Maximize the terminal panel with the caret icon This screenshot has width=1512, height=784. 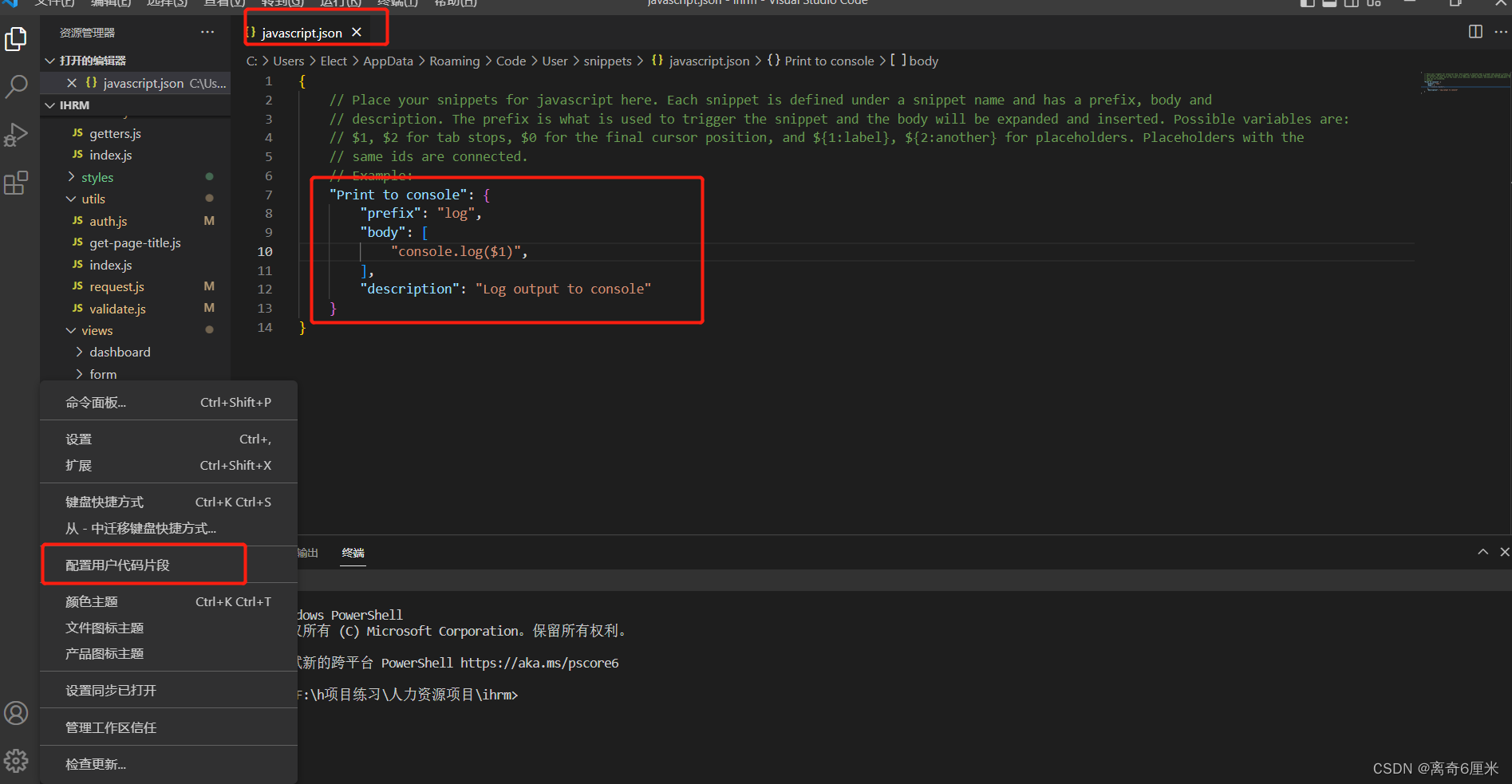tap(1482, 552)
